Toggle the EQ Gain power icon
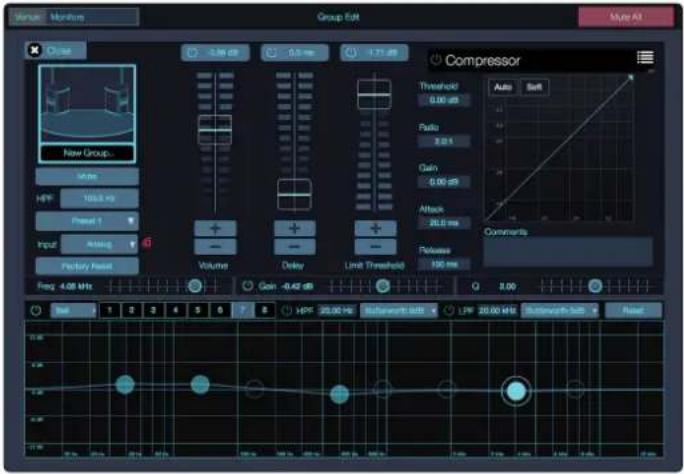 (x=248, y=286)
